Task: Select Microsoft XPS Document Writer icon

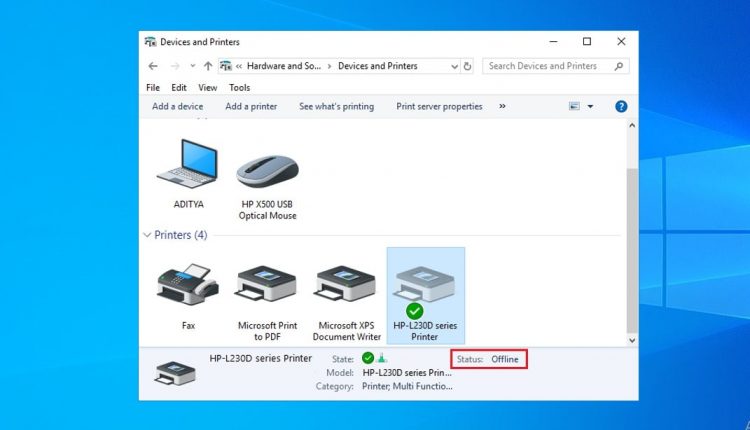Action: [346, 284]
